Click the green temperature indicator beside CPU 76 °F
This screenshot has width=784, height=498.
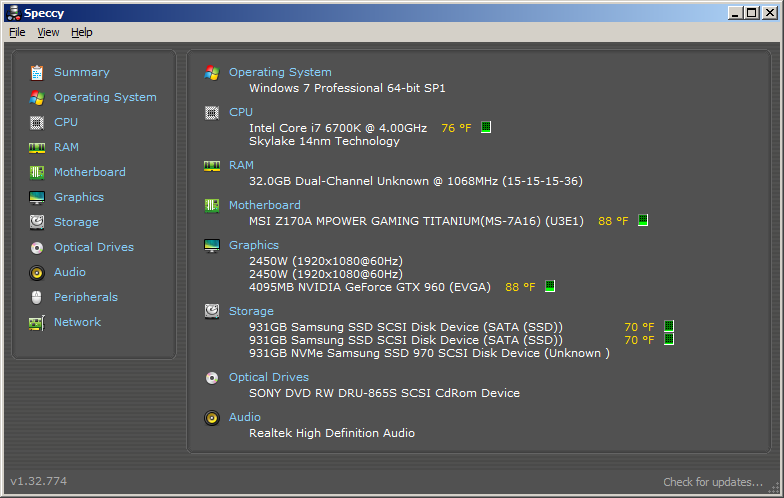tap(486, 127)
